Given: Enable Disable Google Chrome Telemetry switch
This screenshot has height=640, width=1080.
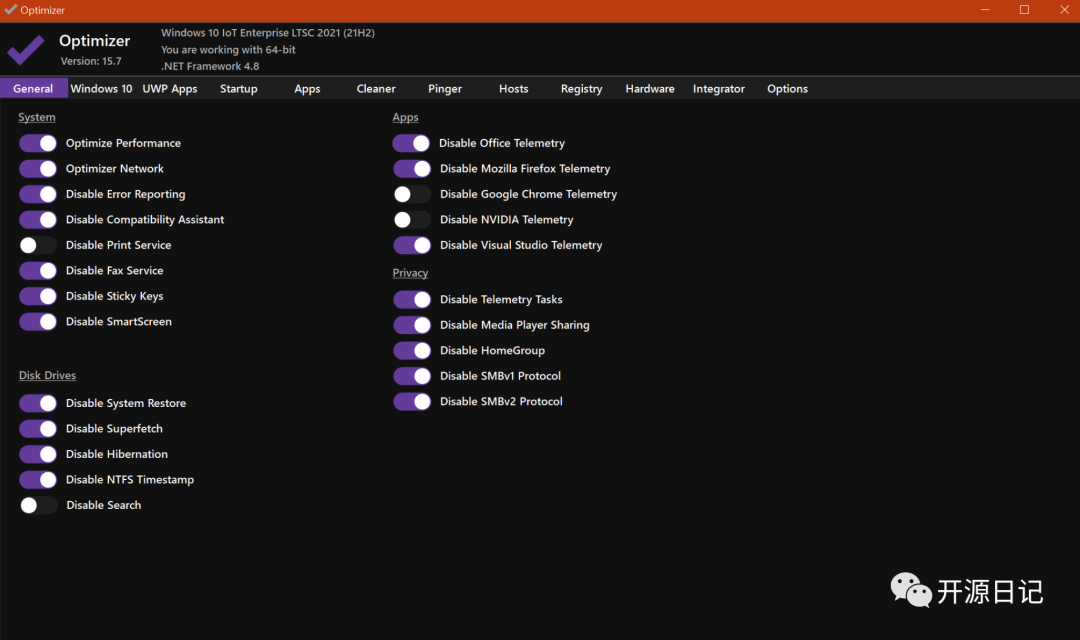Looking at the screenshot, I should pos(412,194).
